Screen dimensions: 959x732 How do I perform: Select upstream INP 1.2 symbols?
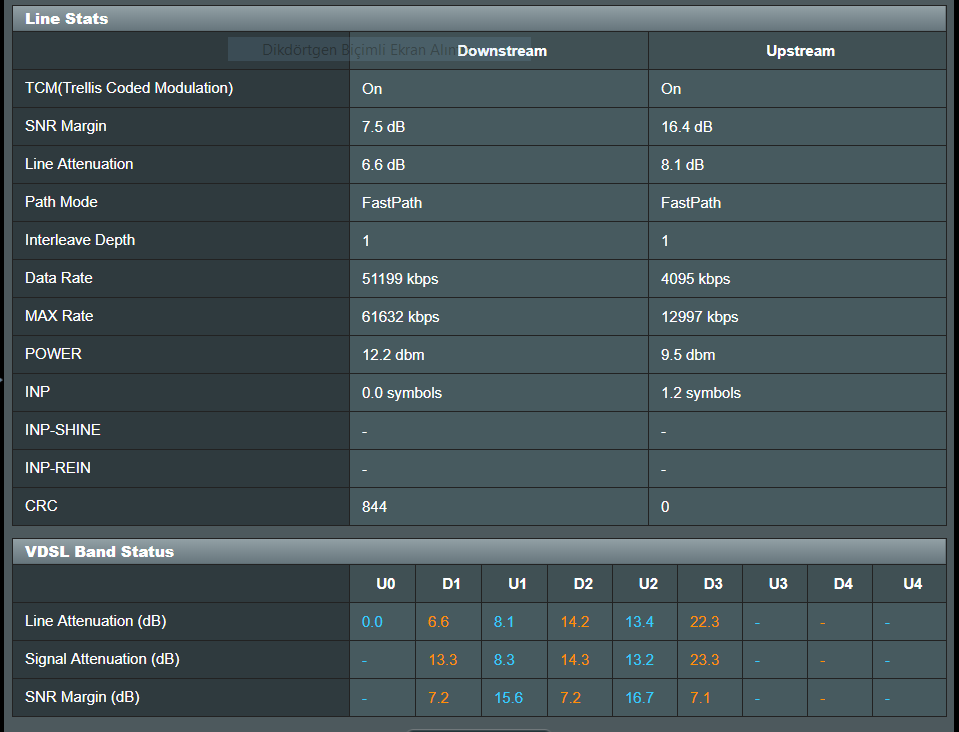point(701,393)
